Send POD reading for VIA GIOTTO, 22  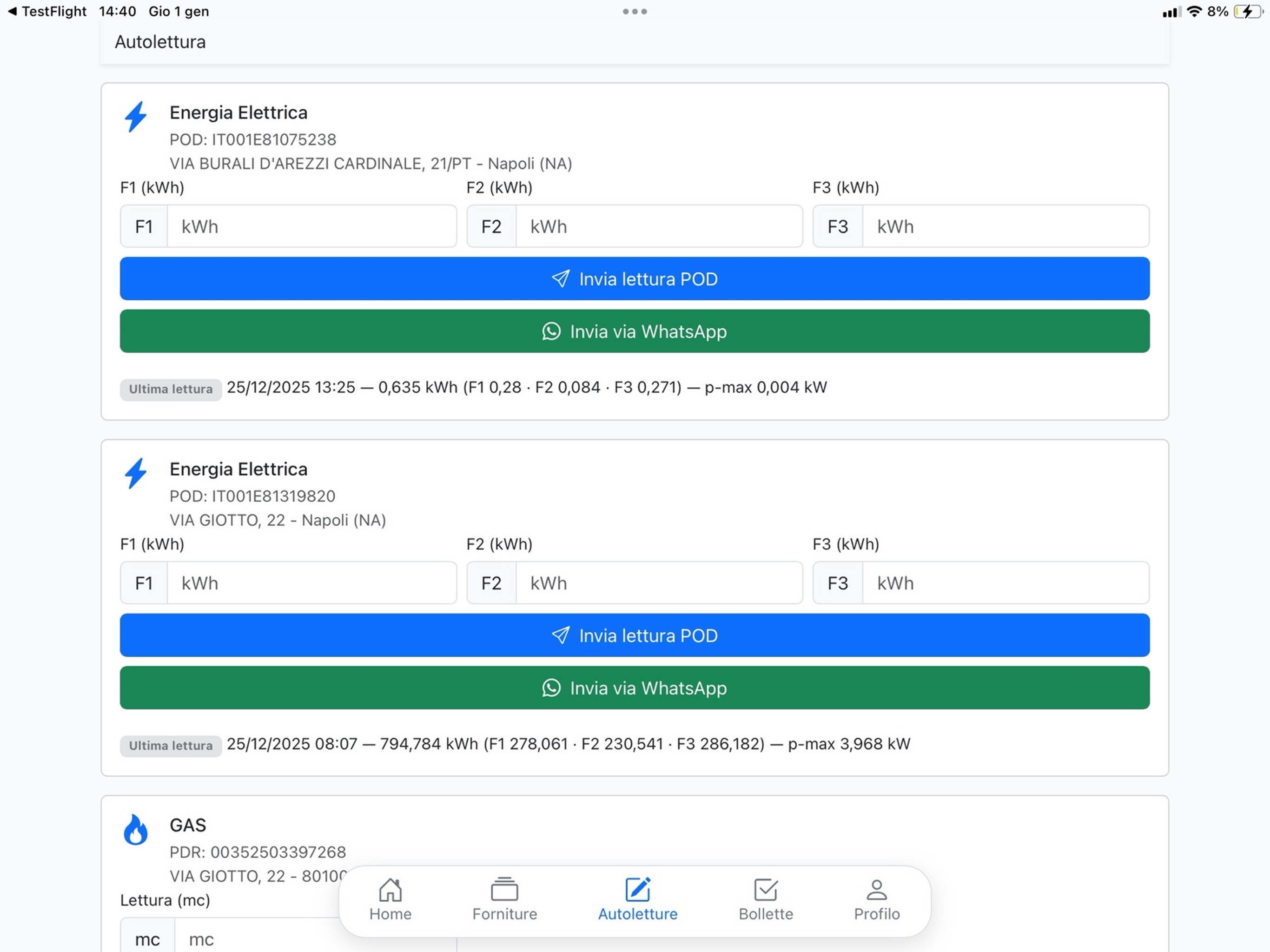[635, 635]
